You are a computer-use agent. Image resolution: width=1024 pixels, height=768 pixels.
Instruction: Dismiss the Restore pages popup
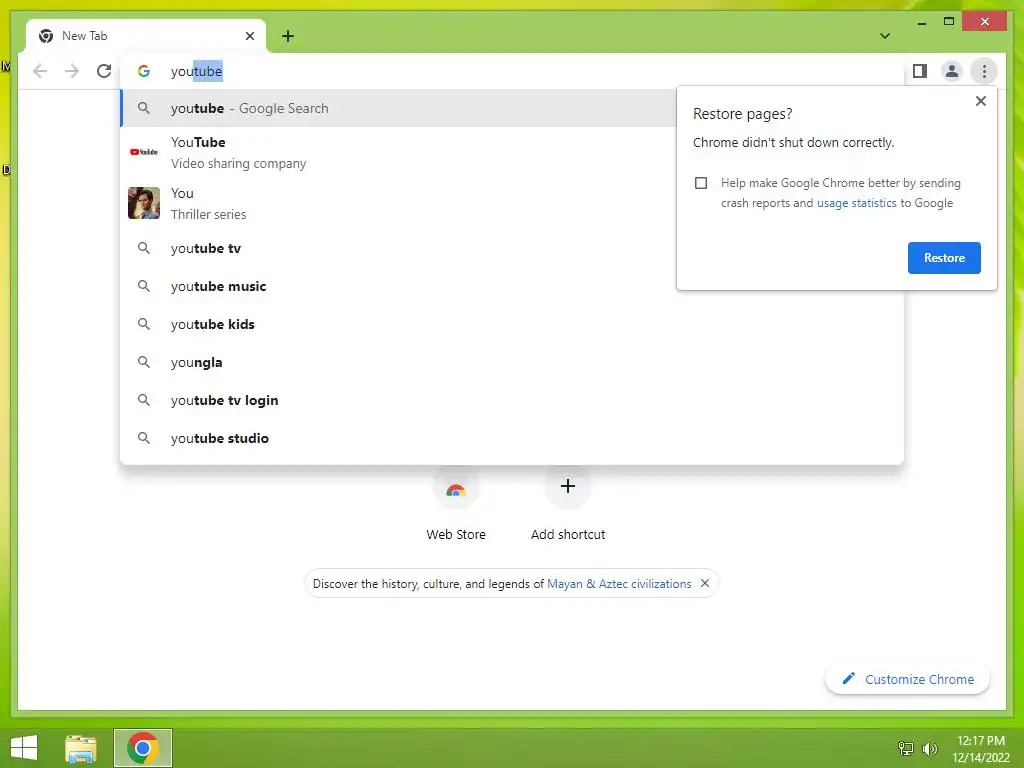tap(980, 101)
